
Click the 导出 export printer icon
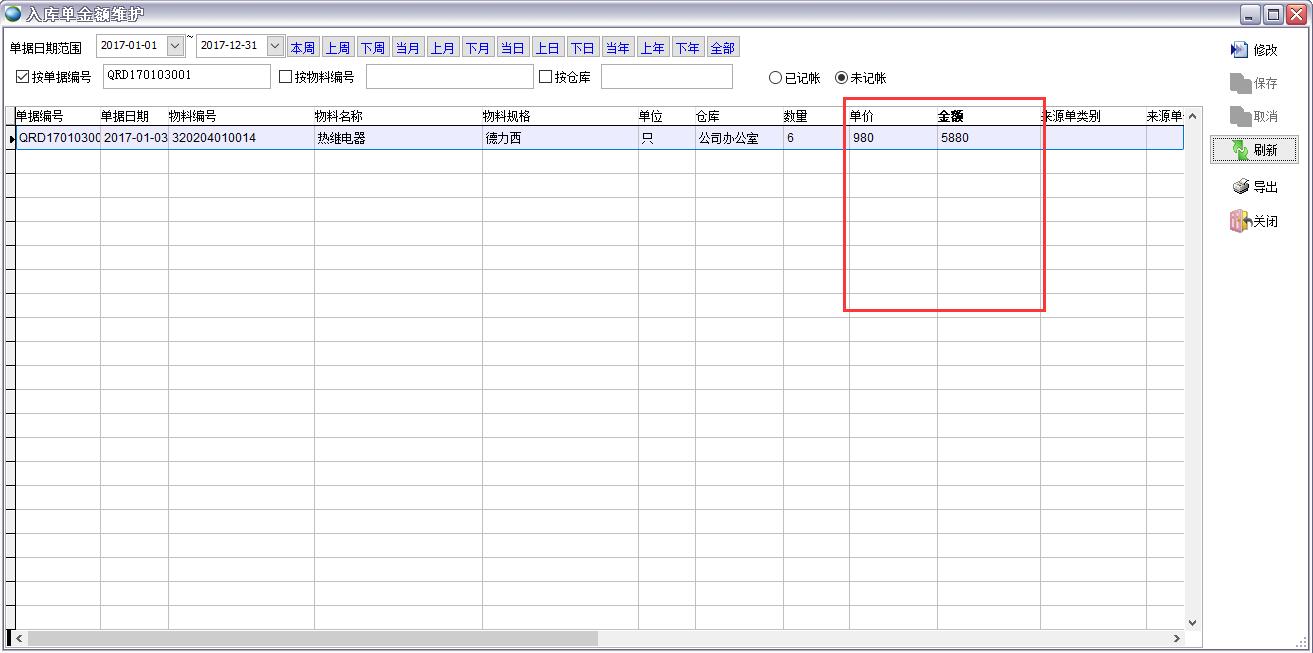(1240, 187)
